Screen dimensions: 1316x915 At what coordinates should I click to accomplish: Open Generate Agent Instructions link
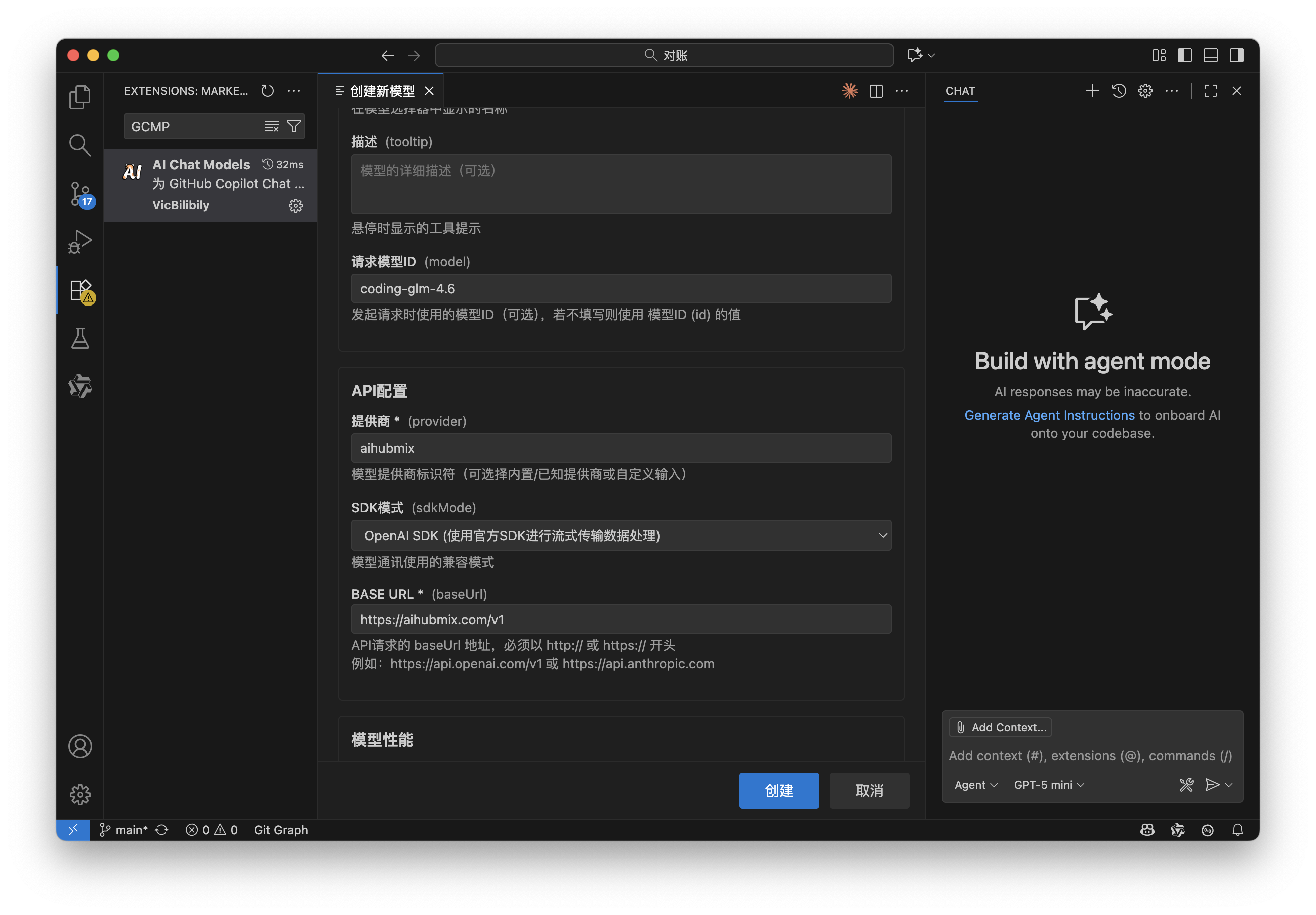[1049, 415]
